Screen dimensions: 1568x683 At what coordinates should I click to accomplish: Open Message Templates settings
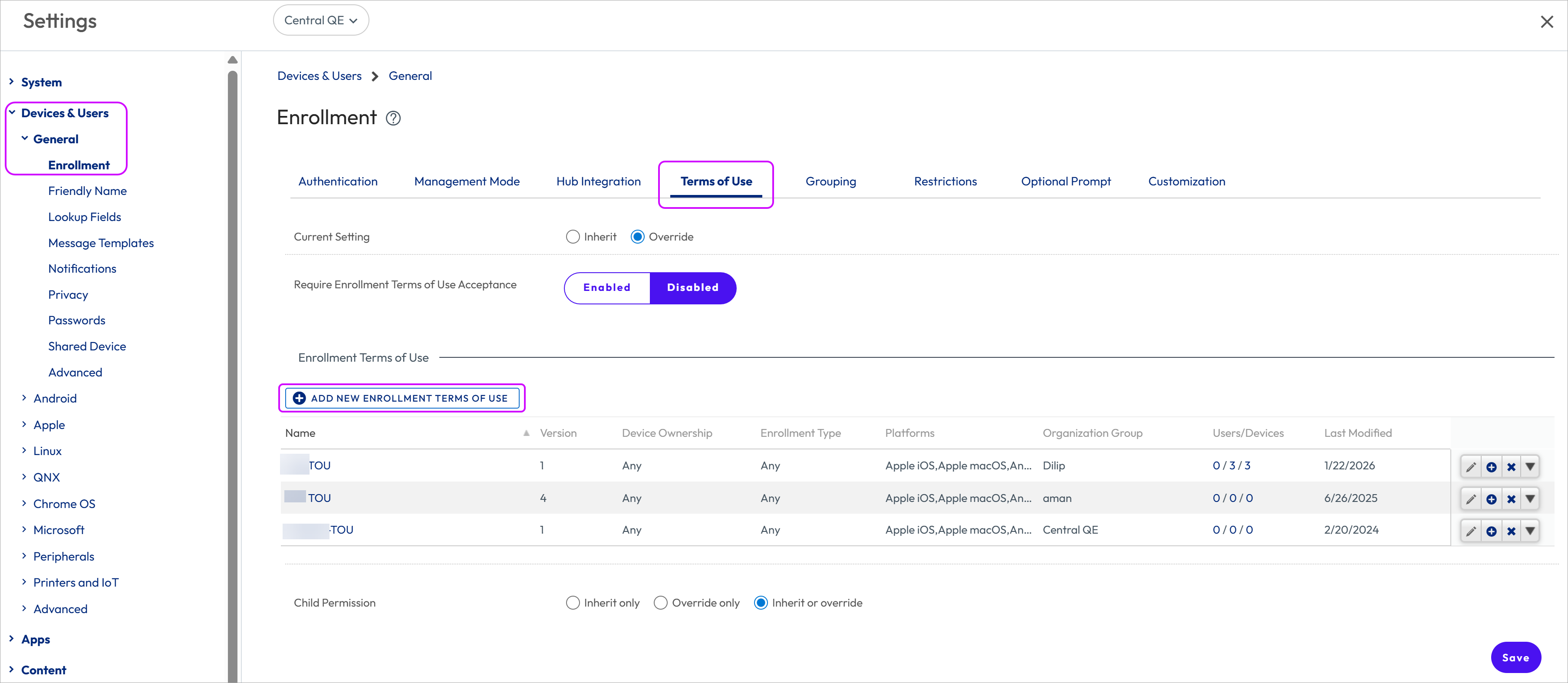(101, 243)
